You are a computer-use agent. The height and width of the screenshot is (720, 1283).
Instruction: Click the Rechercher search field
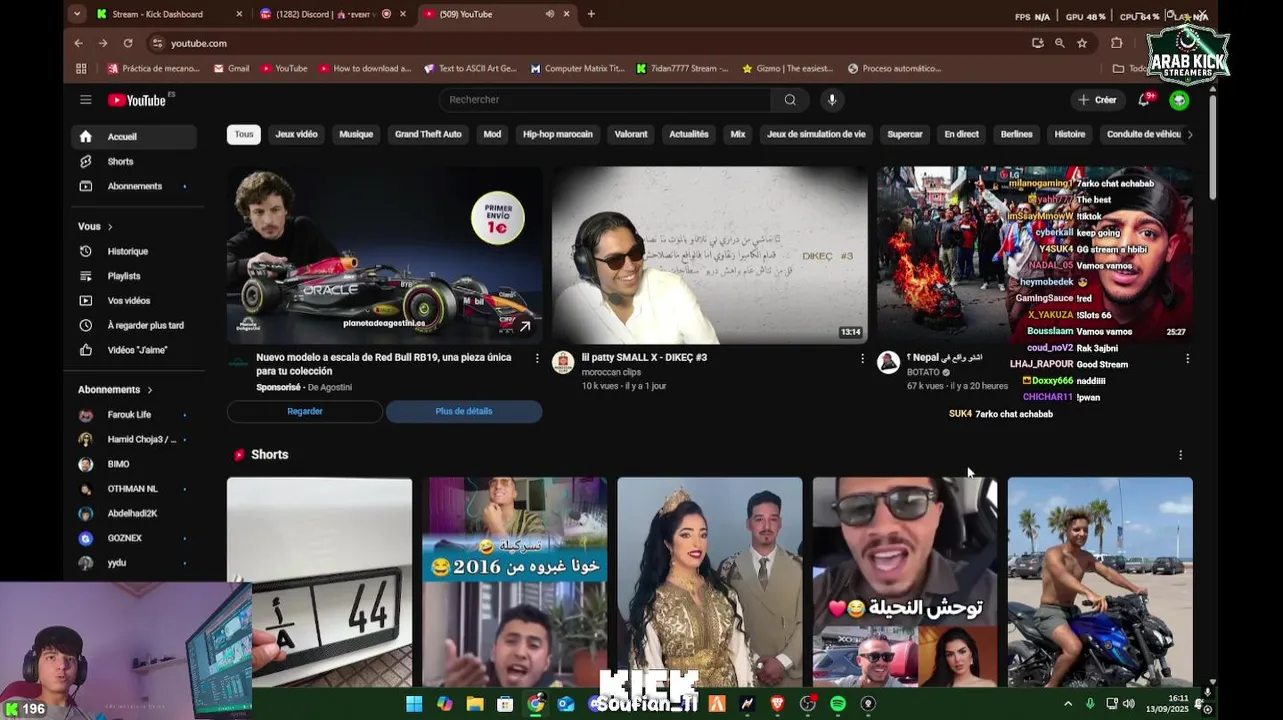click(x=605, y=100)
